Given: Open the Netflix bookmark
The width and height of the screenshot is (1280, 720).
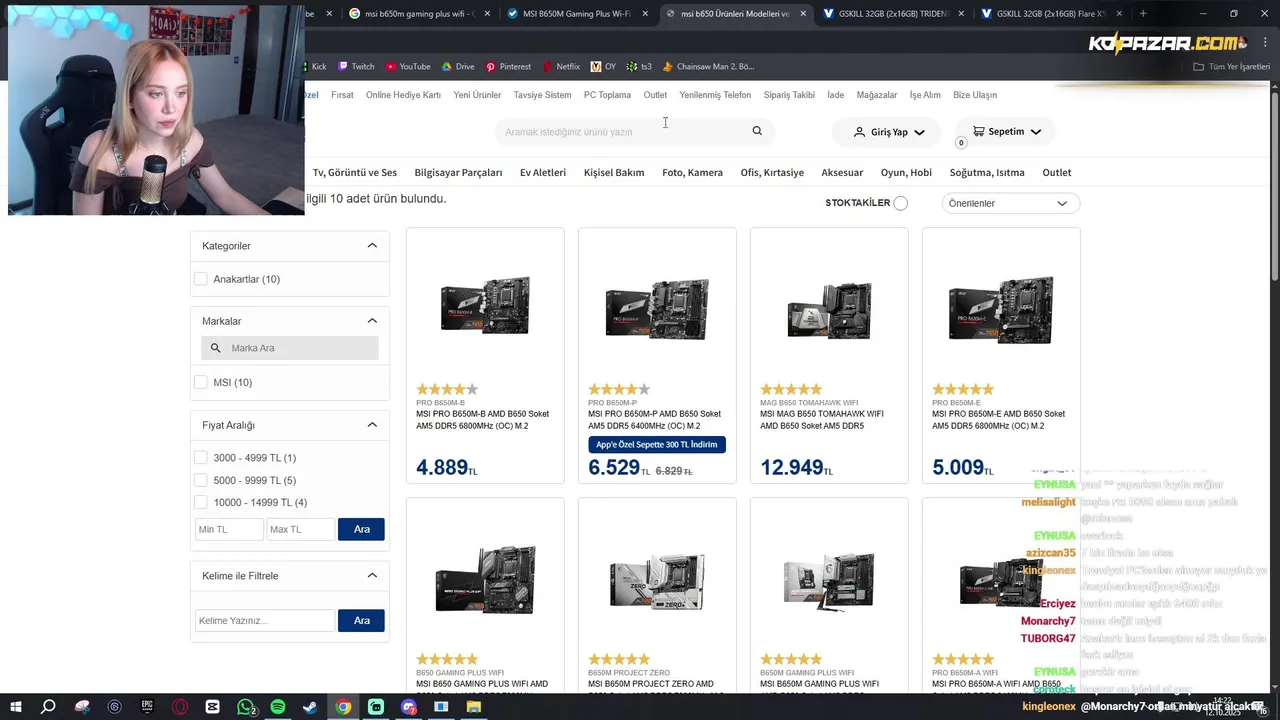Looking at the screenshot, I should click(x=561, y=67).
